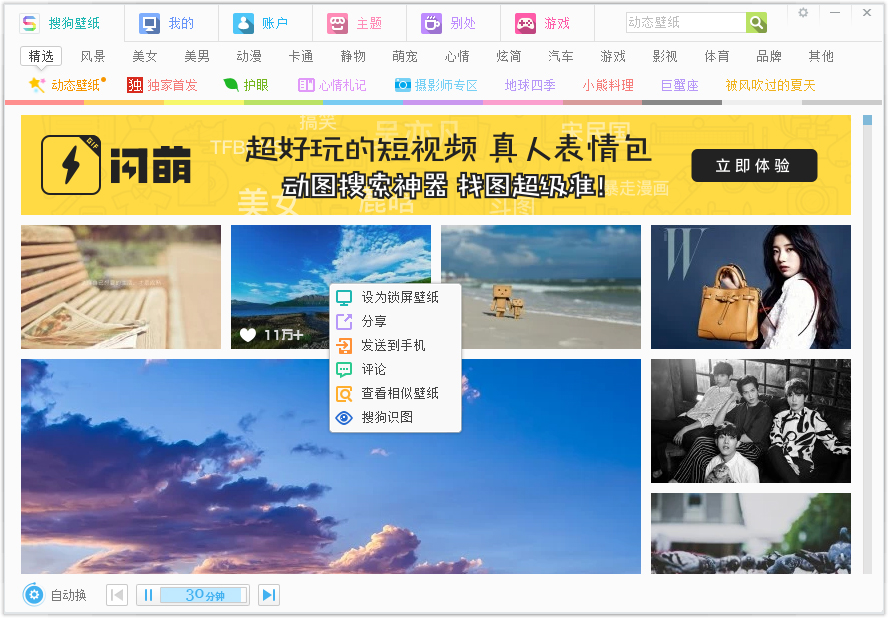Screen dimensions: 890x620
Task: Click the 立即体验 button on the banner
Action: point(754,165)
